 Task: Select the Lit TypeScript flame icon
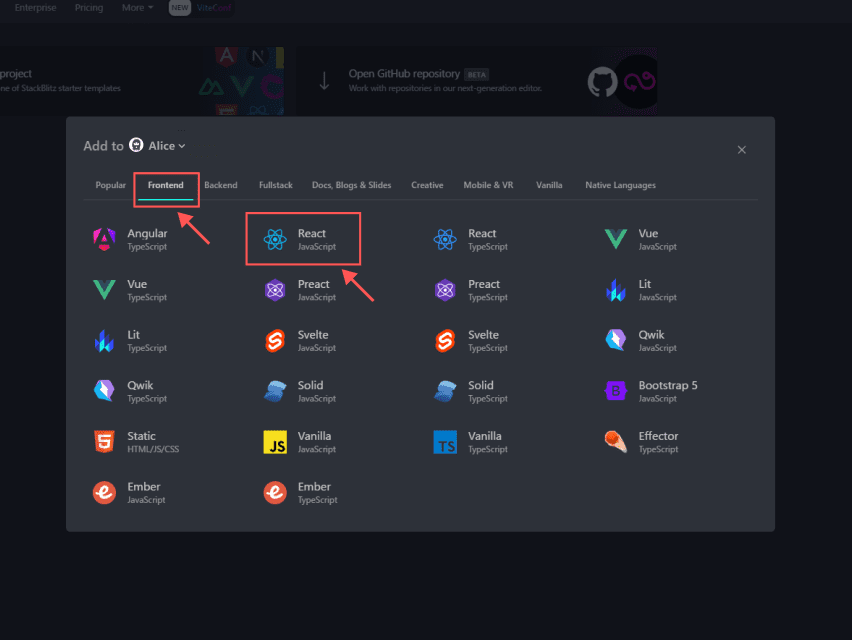104,341
